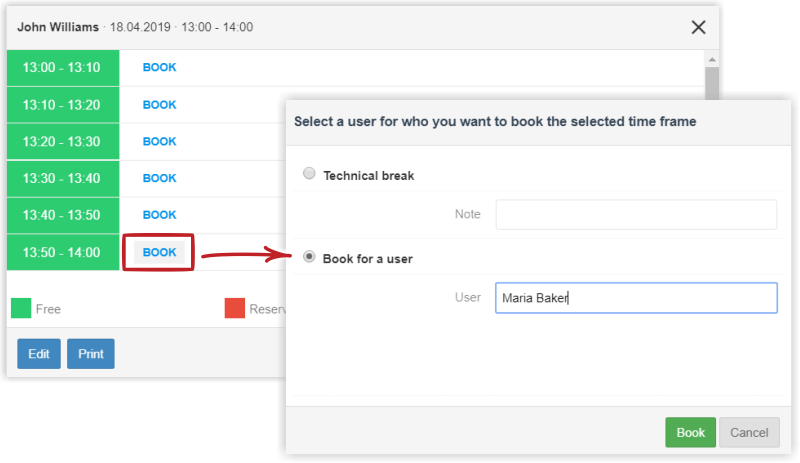Close the John Williams booking dialog
This screenshot has width=800, height=463.
(x=698, y=27)
